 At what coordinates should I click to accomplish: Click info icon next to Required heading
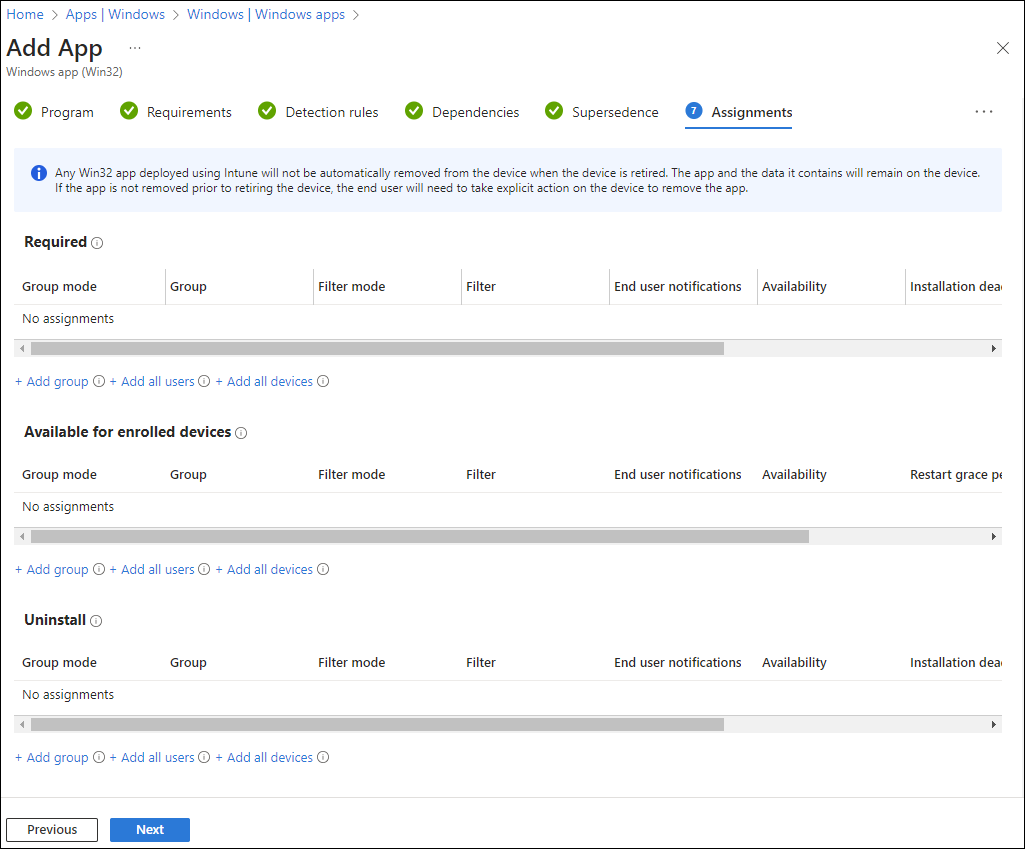[97, 243]
